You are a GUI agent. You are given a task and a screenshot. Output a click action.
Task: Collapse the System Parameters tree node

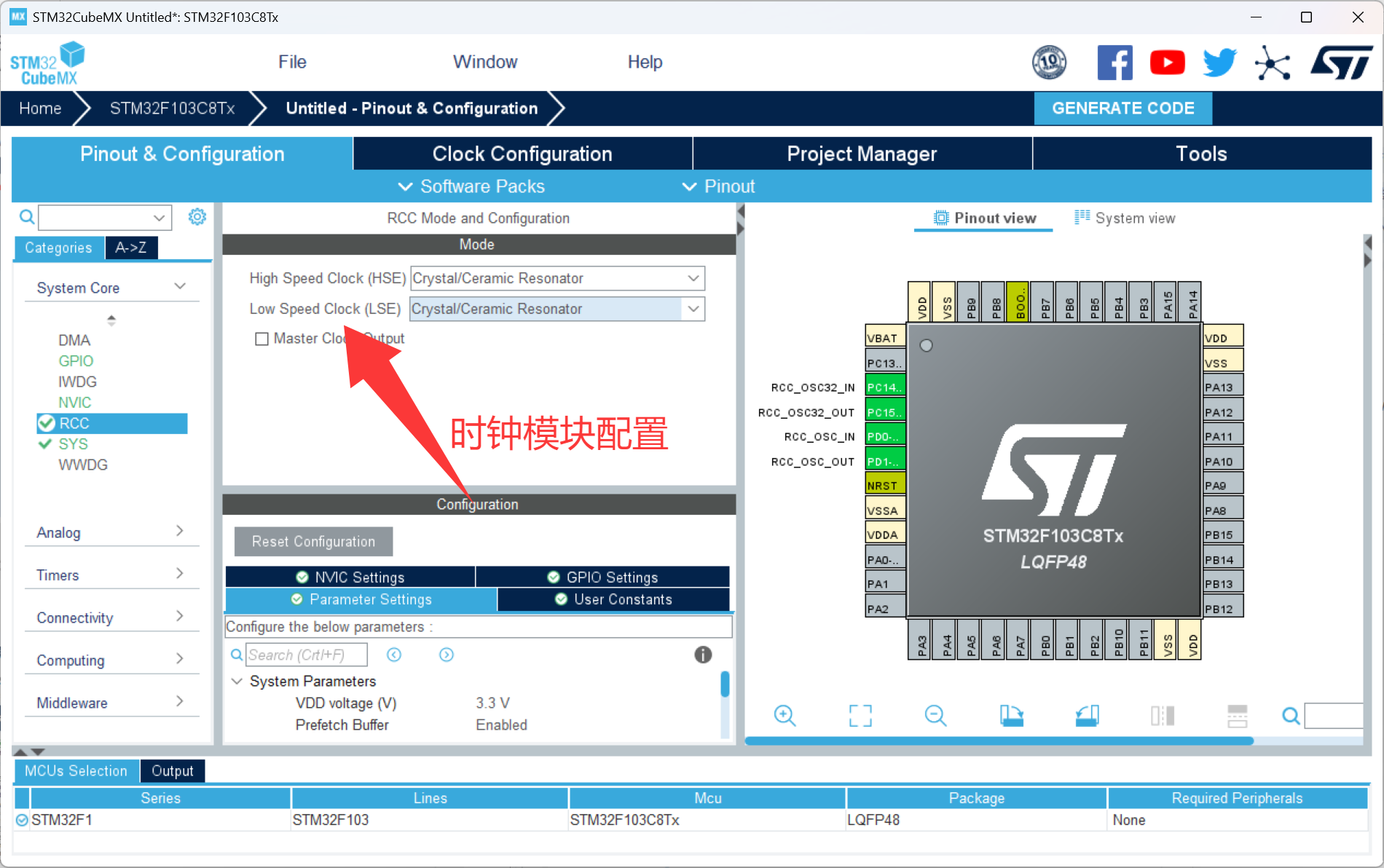(x=237, y=681)
